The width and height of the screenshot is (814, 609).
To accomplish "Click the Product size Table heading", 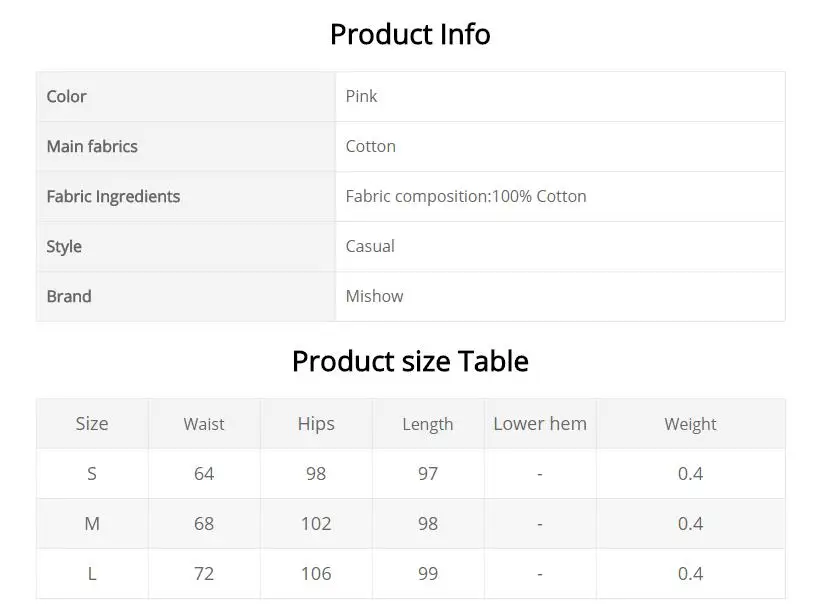I will [x=410, y=361].
